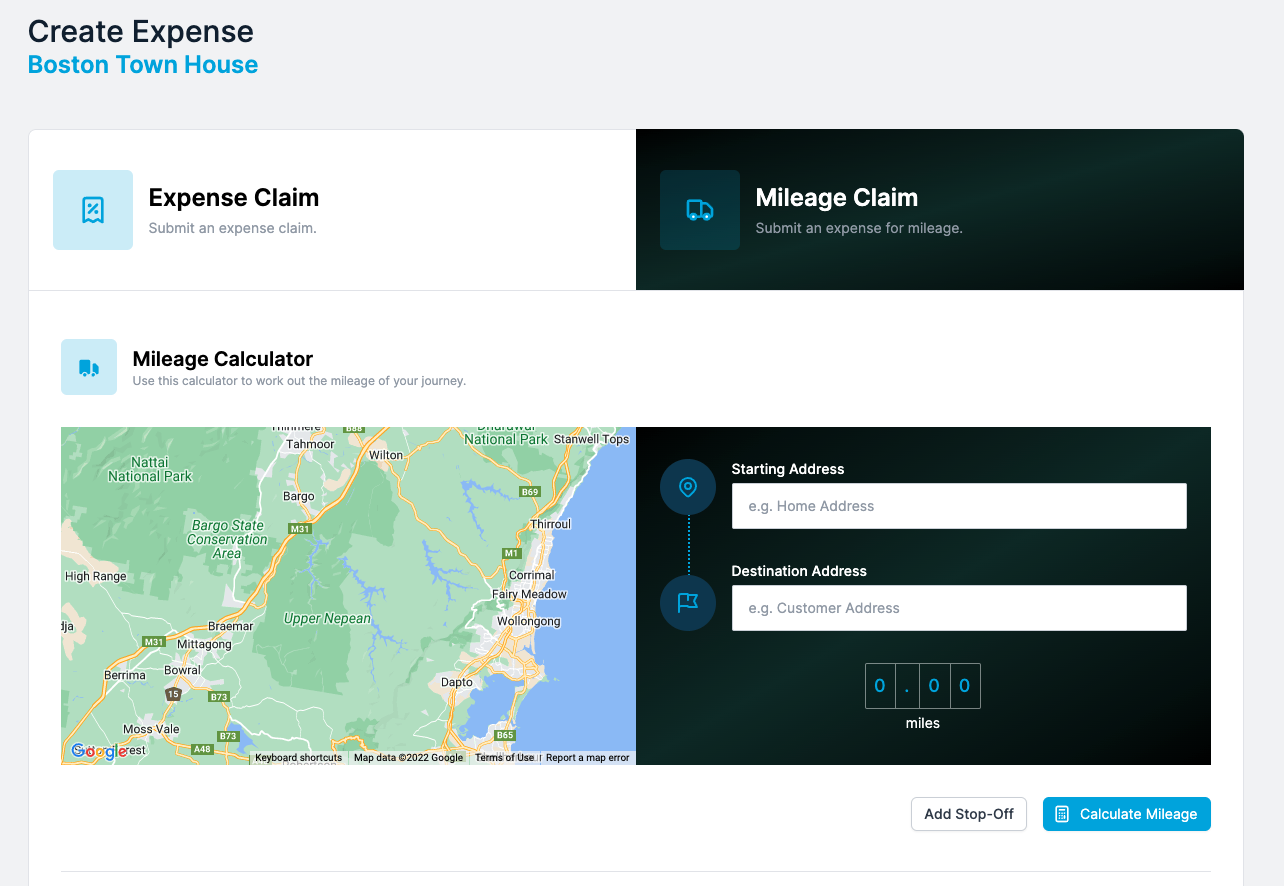
Task: Click the Braemar map label
Action: pos(231,626)
